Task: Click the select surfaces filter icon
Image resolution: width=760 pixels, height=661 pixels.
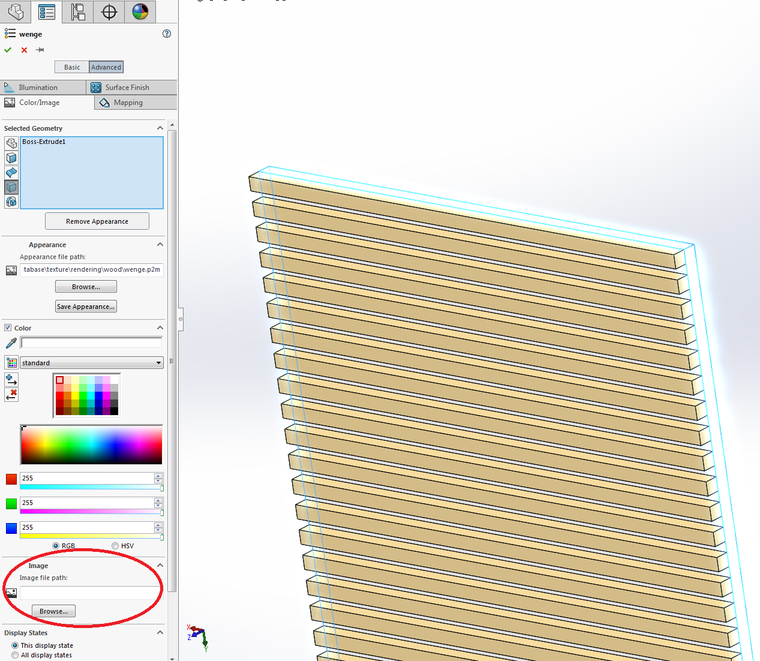Action: [12, 172]
